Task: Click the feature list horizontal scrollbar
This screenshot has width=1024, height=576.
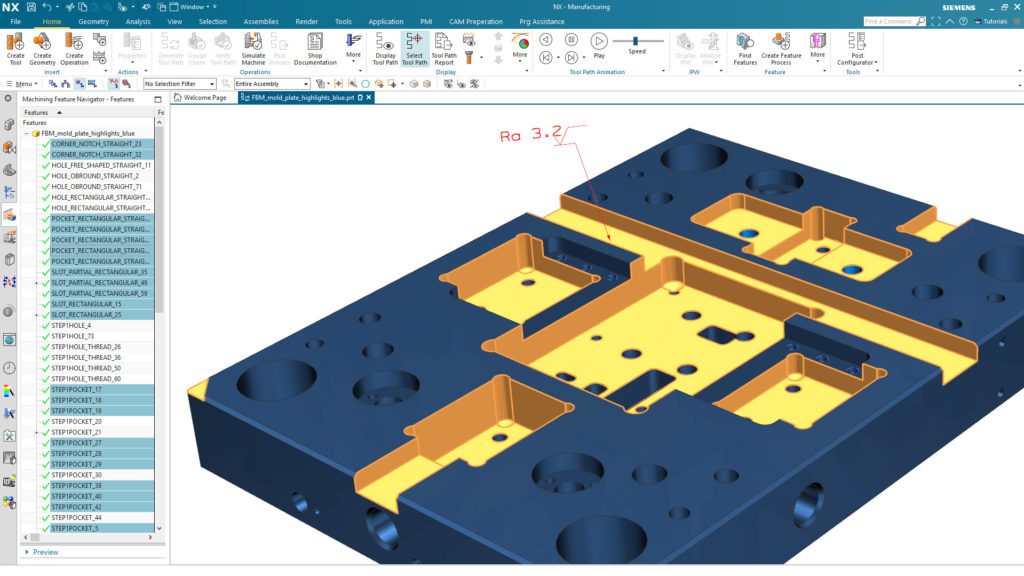Action: pyautogui.click(x=35, y=537)
